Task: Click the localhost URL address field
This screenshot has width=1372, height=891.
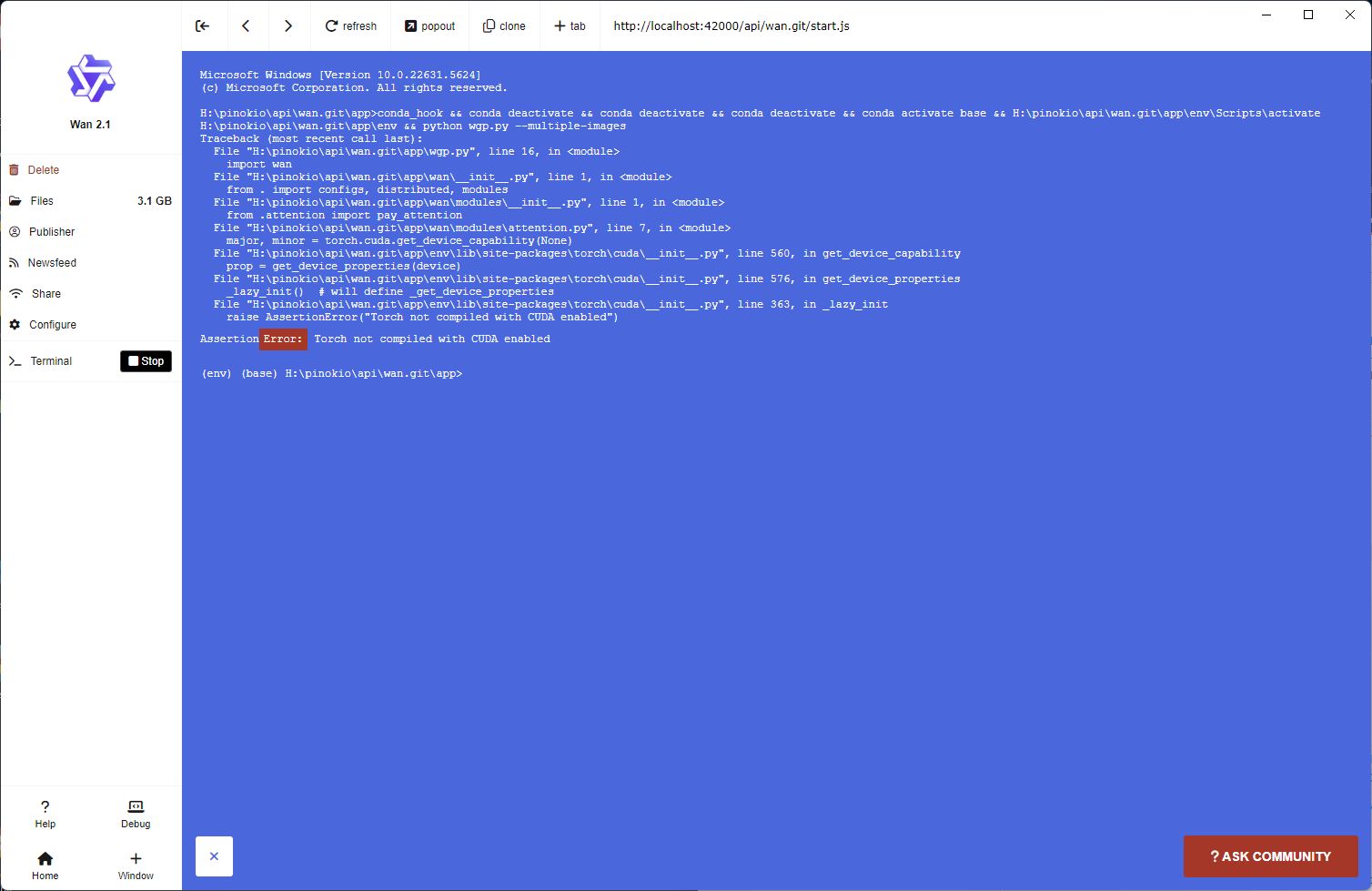Action: point(731,25)
